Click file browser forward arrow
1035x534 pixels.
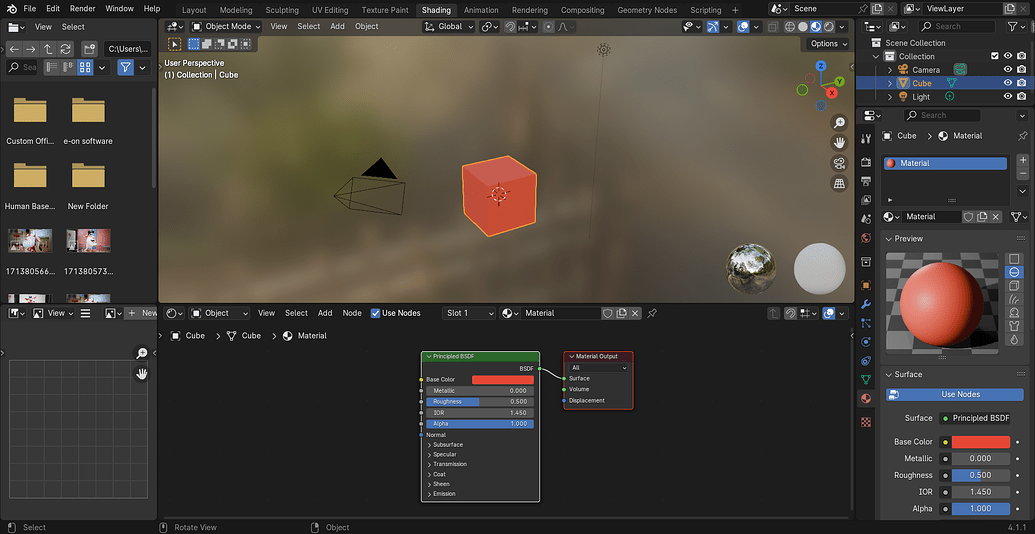click(31, 50)
